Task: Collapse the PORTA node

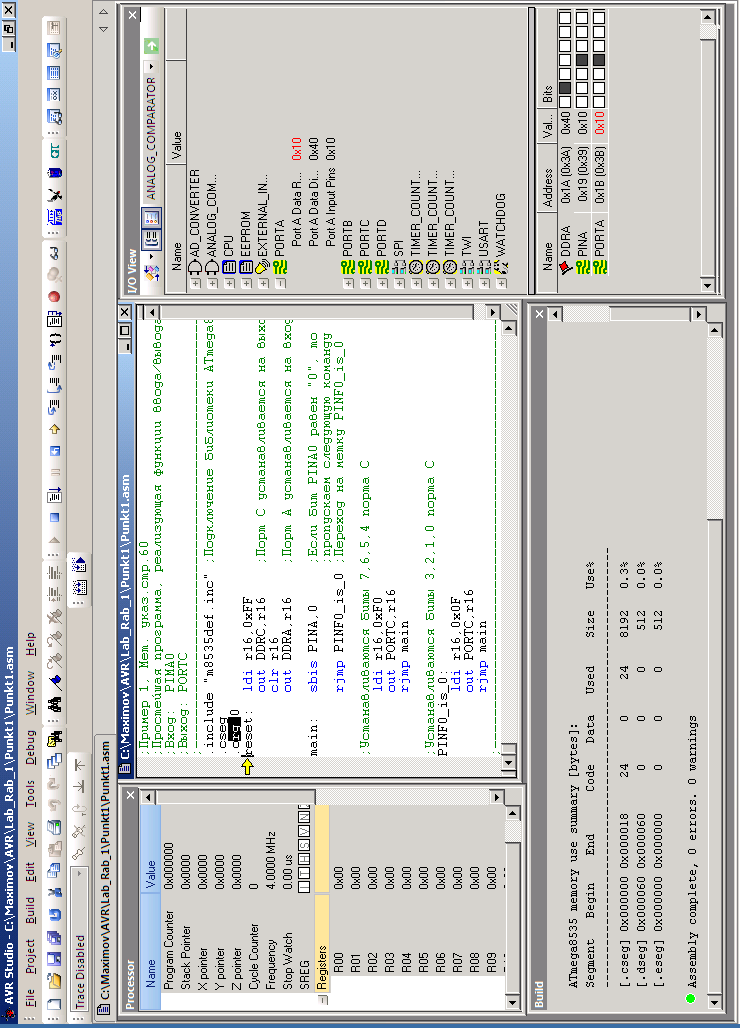Action: coord(280,283)
